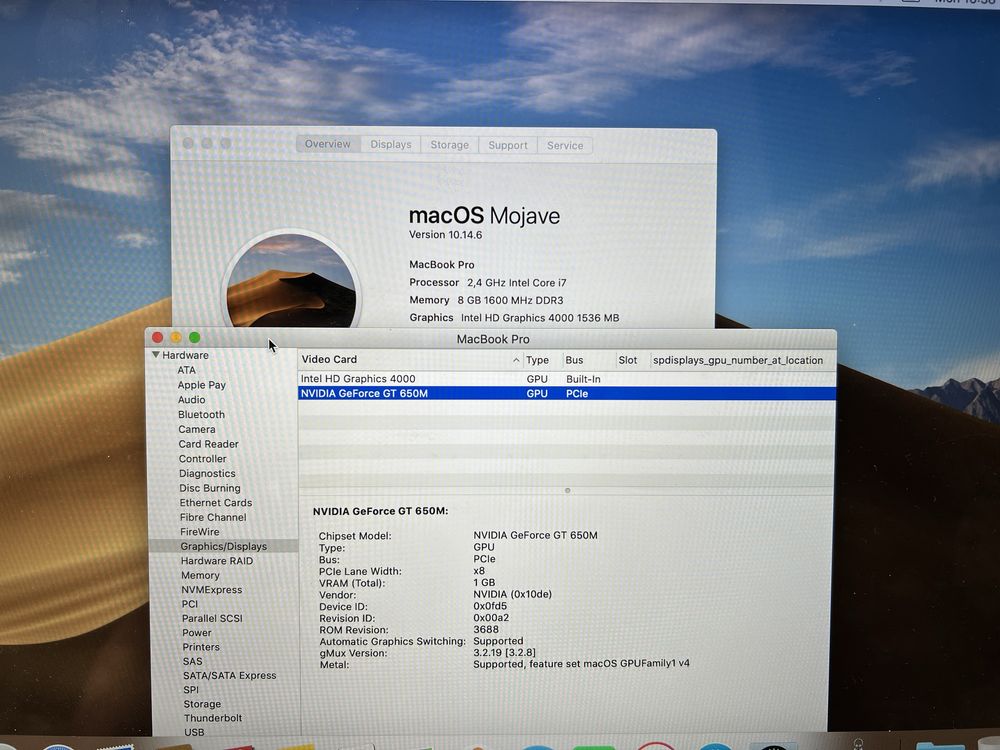Open the Service tab in About This Mac

[x=565, y=145]
